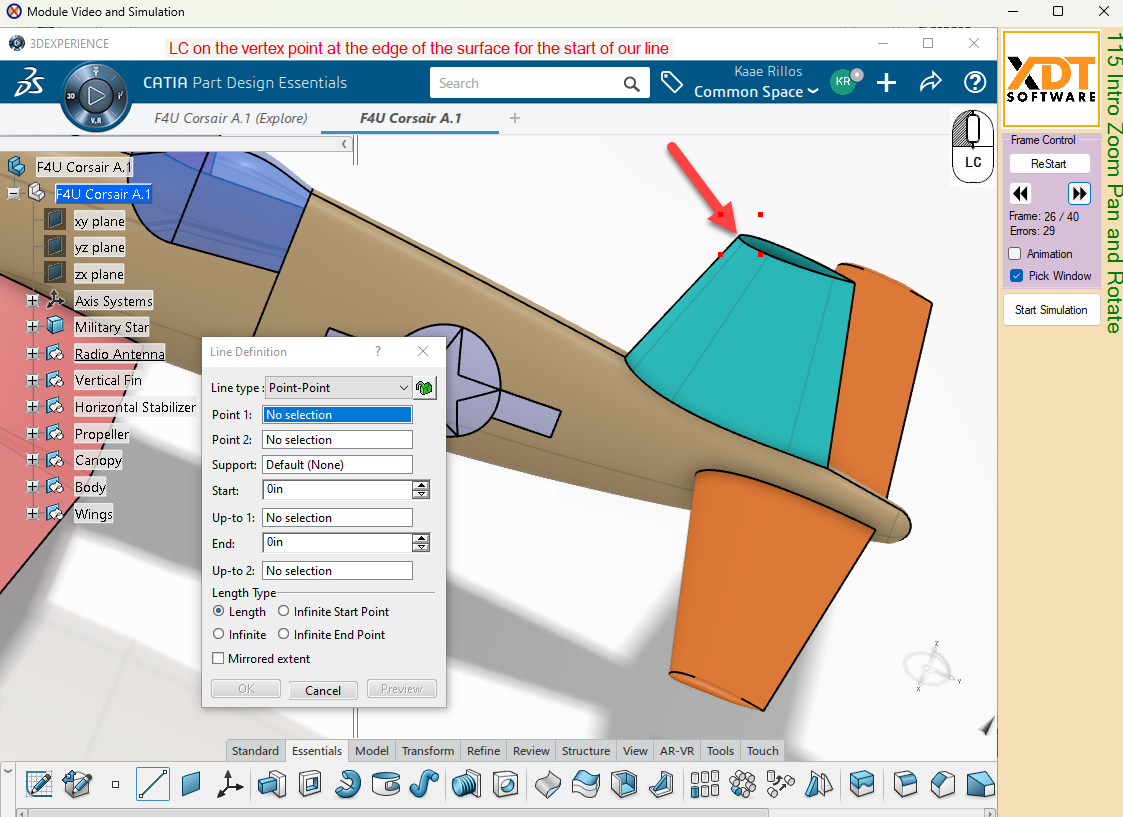Select the User Pattern tool
This screenshot has width=1123, height=817.
click(781, 784)
